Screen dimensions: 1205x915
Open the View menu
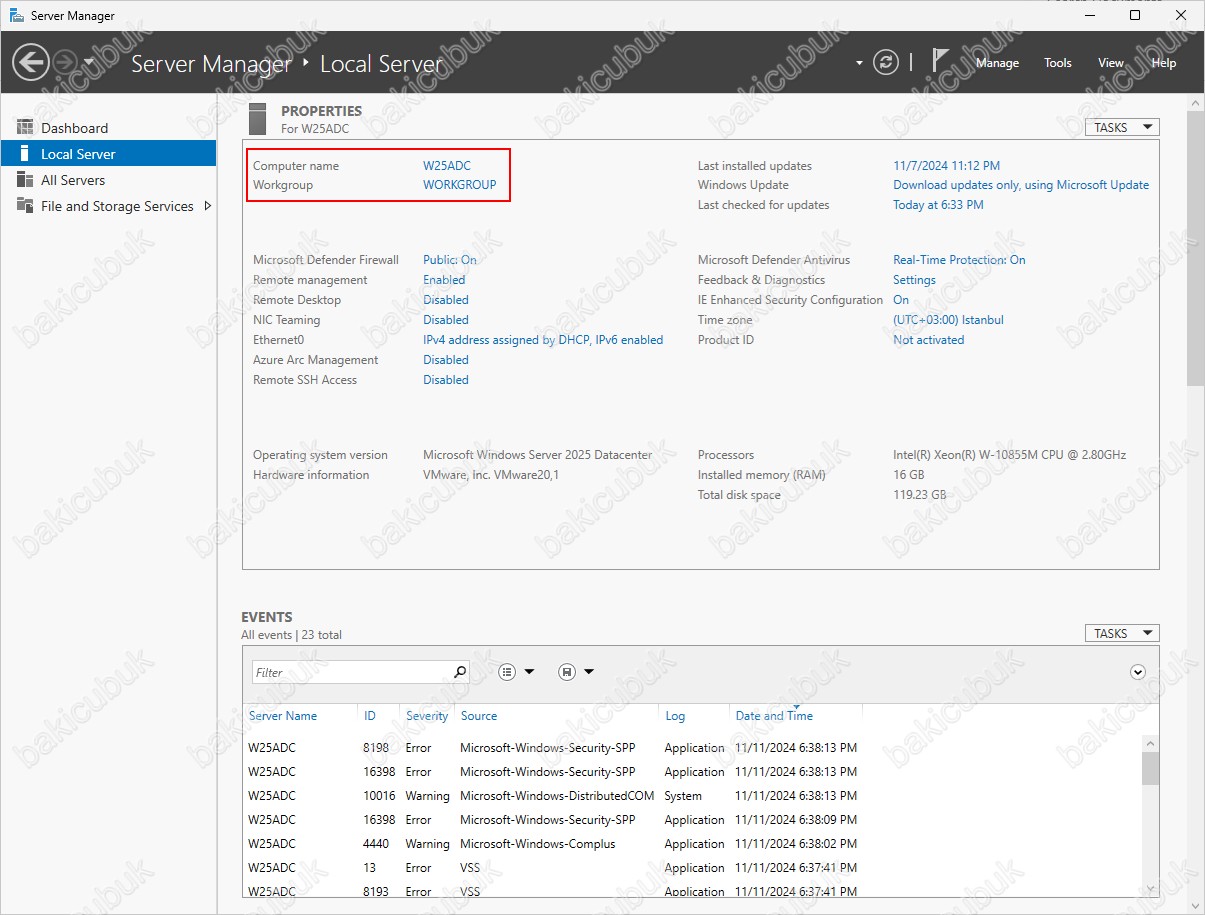point(1111,63)
